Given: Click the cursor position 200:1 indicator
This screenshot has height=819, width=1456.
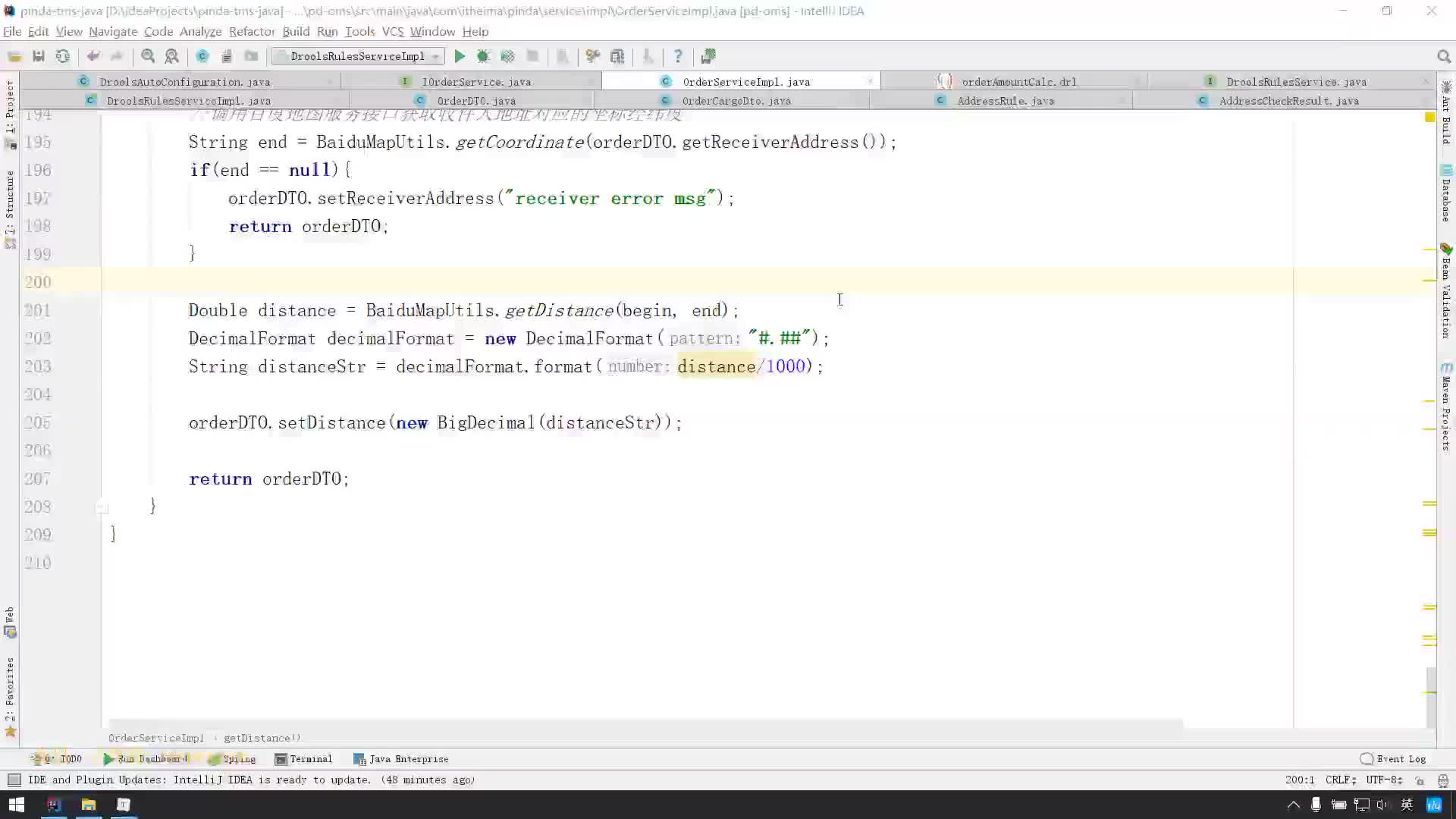Looking at the screenshot, I should pos(1300,780).
